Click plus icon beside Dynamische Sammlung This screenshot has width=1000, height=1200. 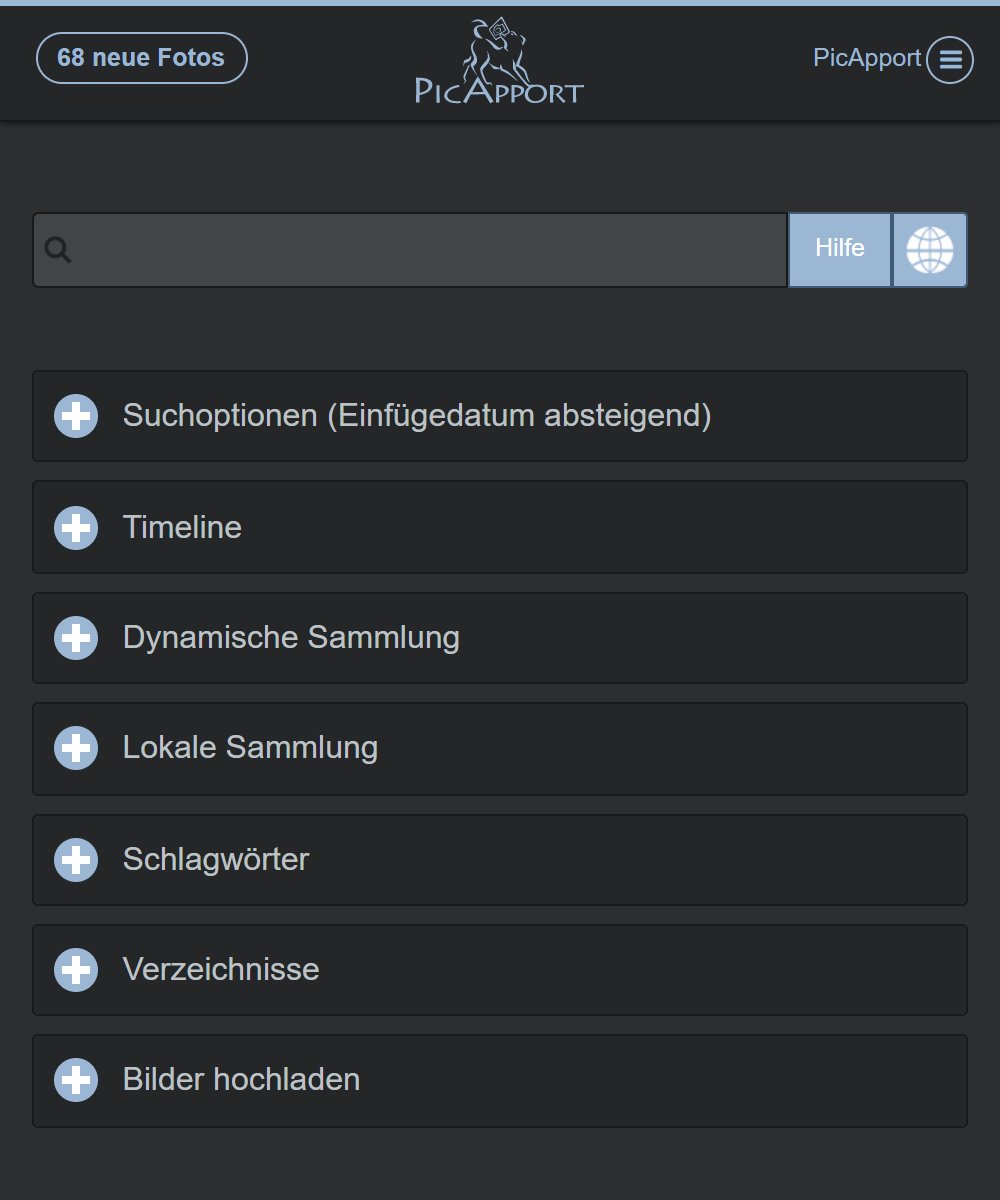pos(76,638)
